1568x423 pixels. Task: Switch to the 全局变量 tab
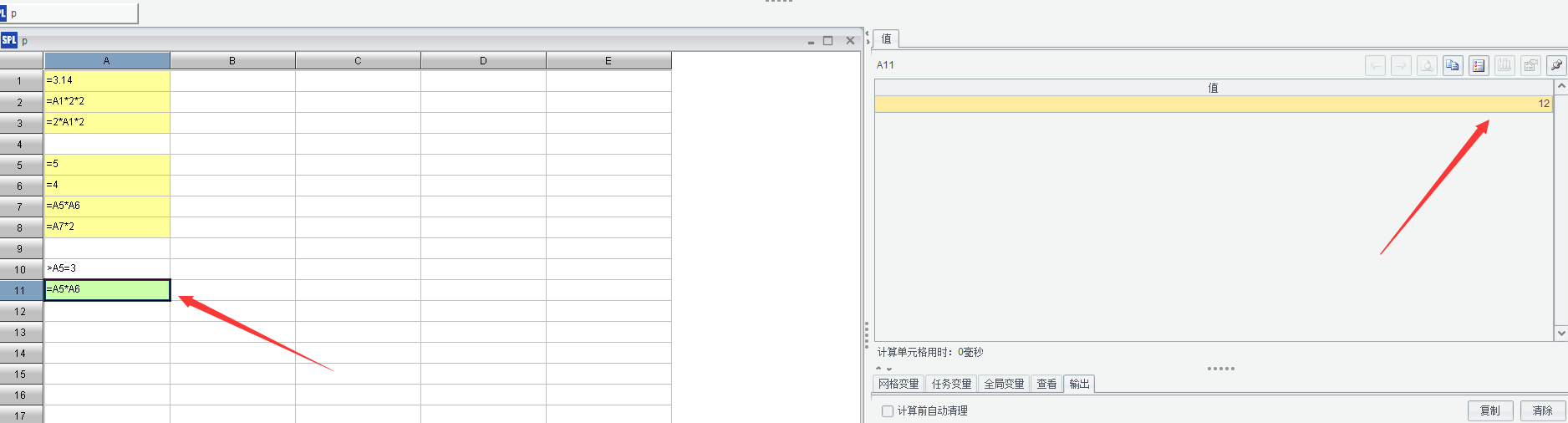point(1004,384)
